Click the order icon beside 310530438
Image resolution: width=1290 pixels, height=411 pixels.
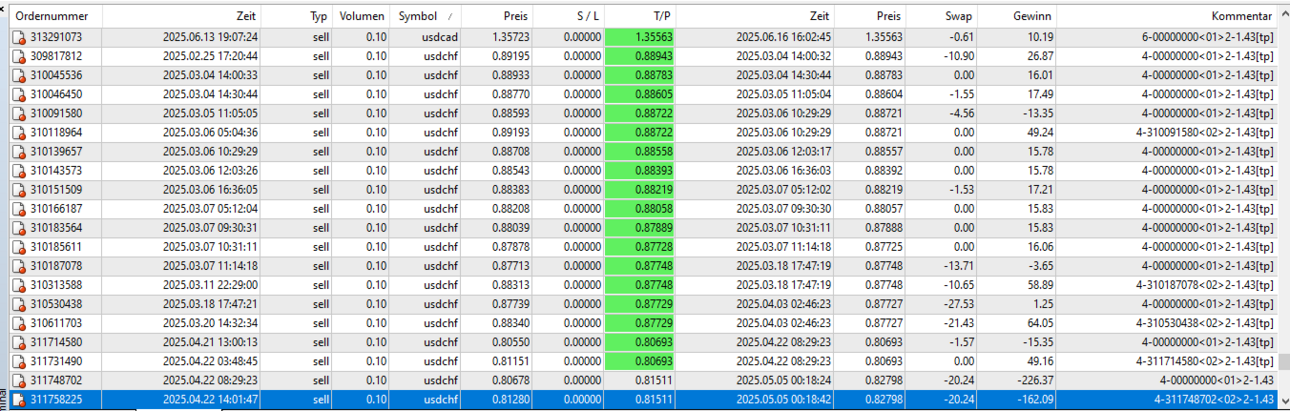coord(19,304)
